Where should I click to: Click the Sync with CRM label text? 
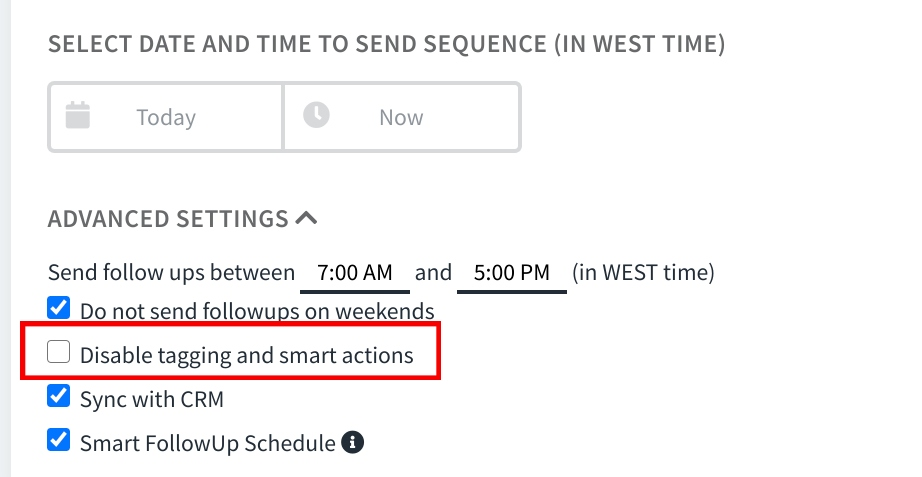pyautogui.click(x=152, y=399)
